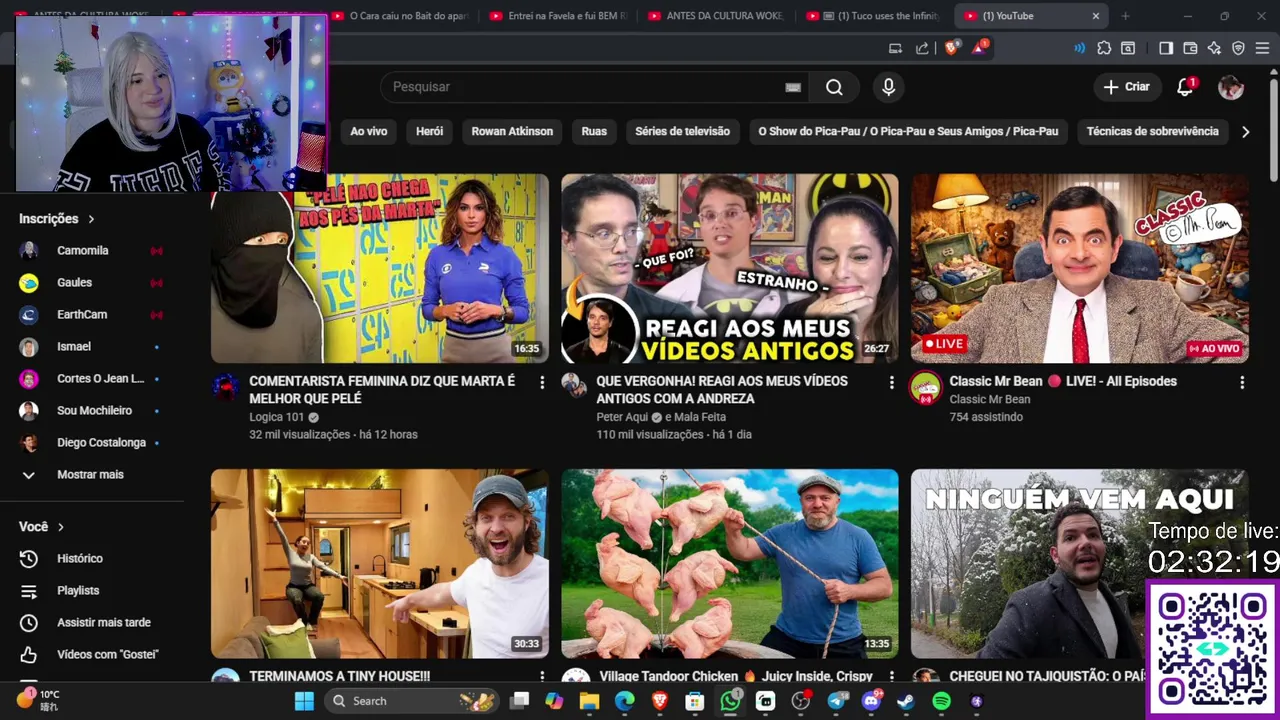Switch to Entrei na Favela browser tab

click(557, 16)
